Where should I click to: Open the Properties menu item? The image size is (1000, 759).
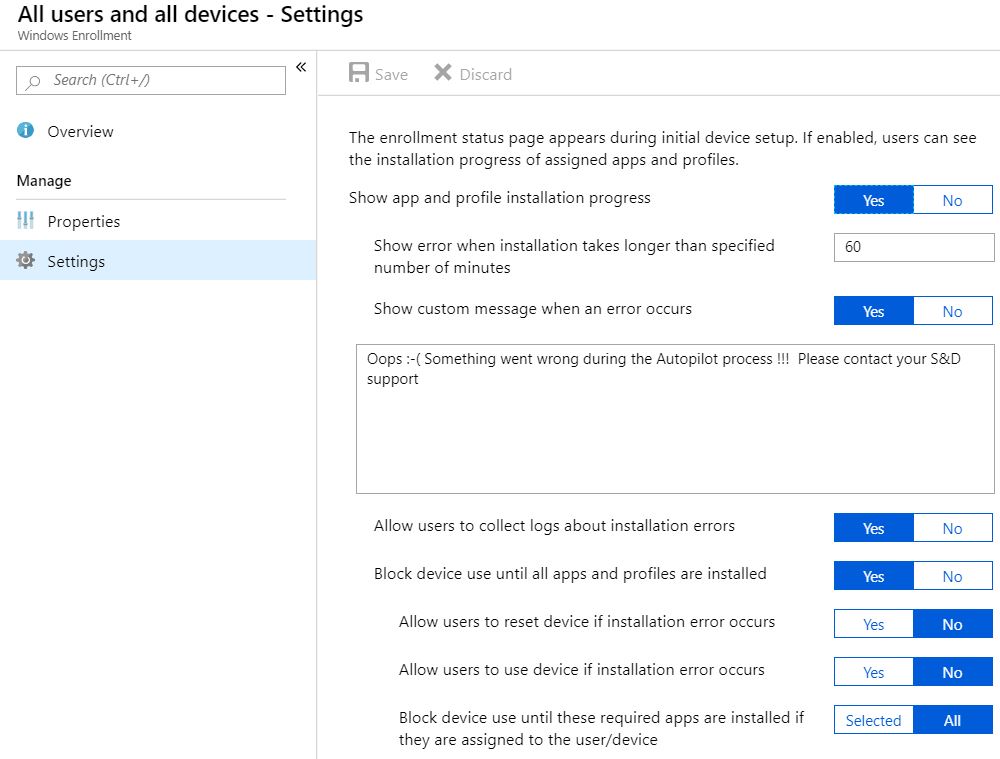click(83, 221)
